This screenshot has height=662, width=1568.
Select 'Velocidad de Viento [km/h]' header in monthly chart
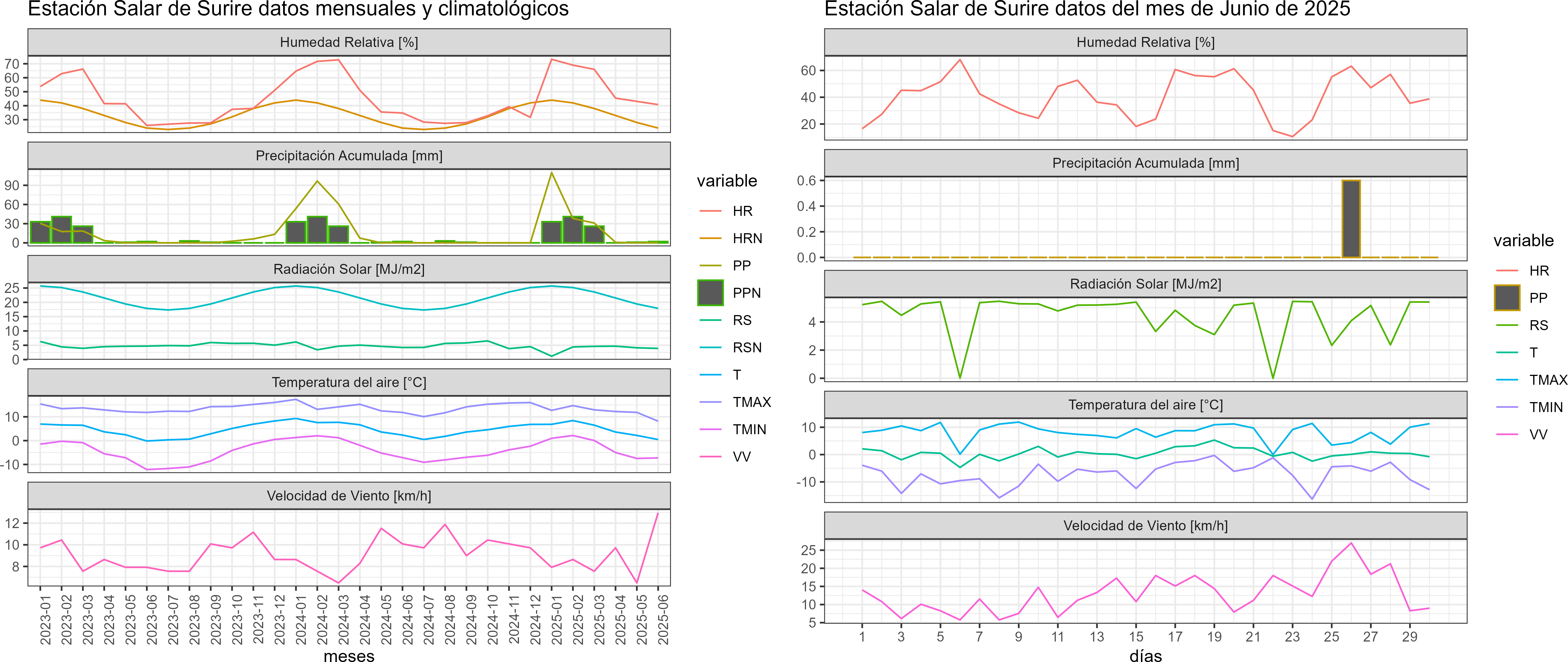[349, 496]
